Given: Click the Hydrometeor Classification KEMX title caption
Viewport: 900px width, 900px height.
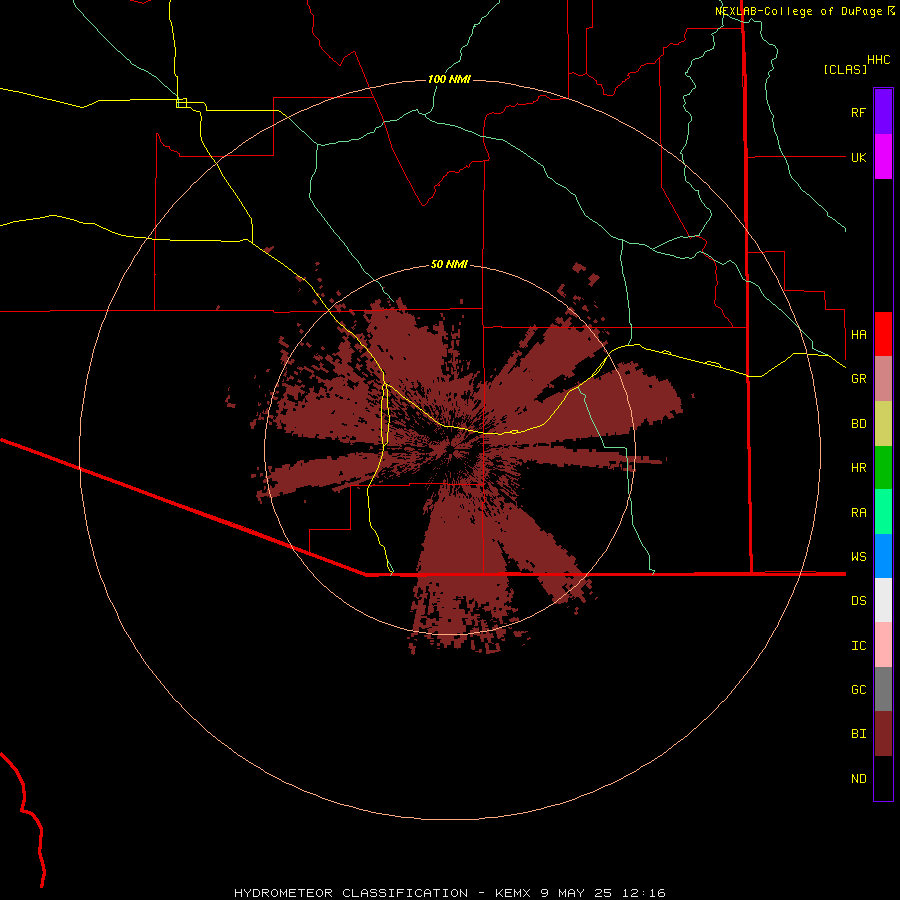Looking at the screenshot, I should (x=449, y=893).
